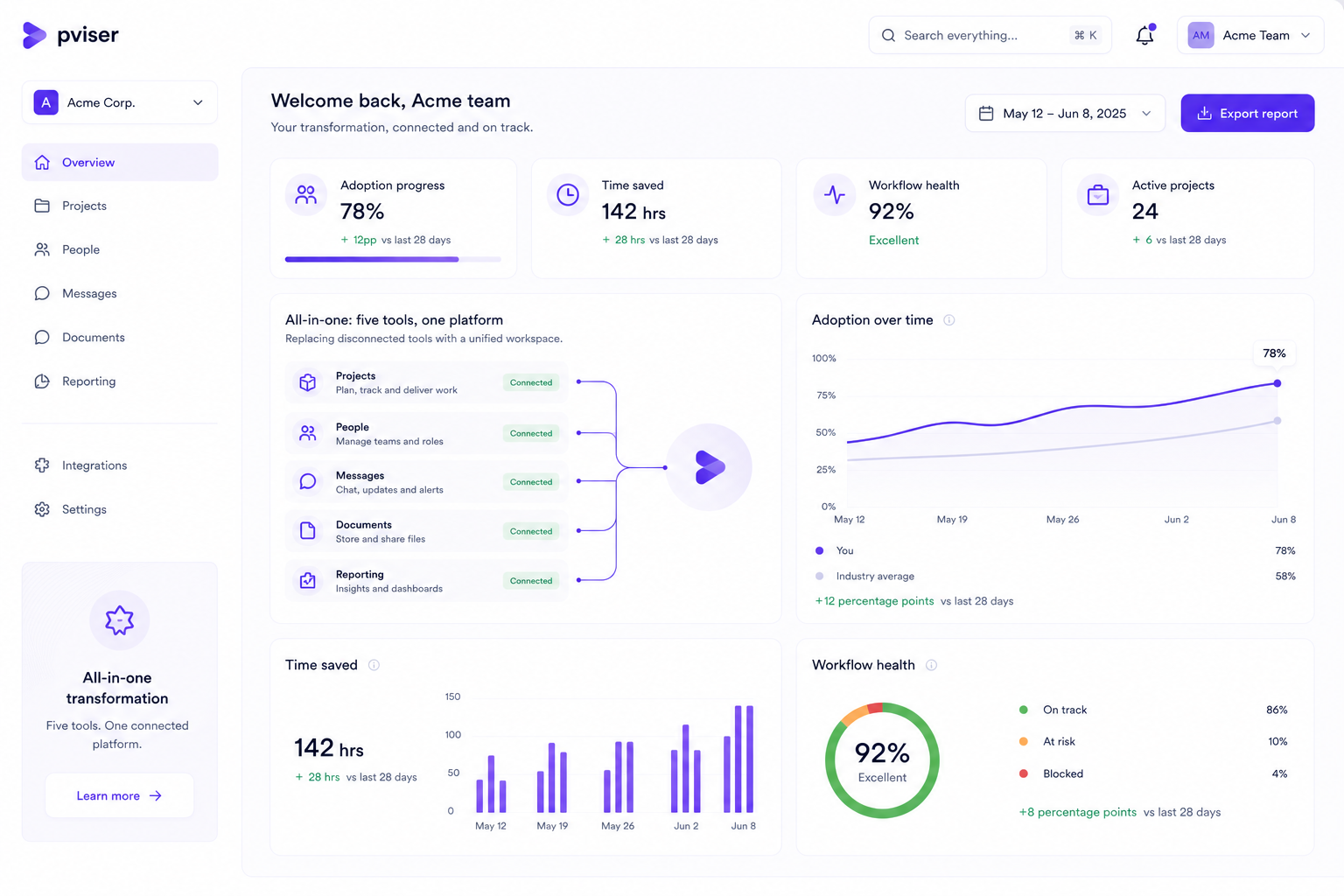Expand the Acme Corp. workspace dropdown
The height and width of the screenshot is (896, 1344).
coord(120,102)
